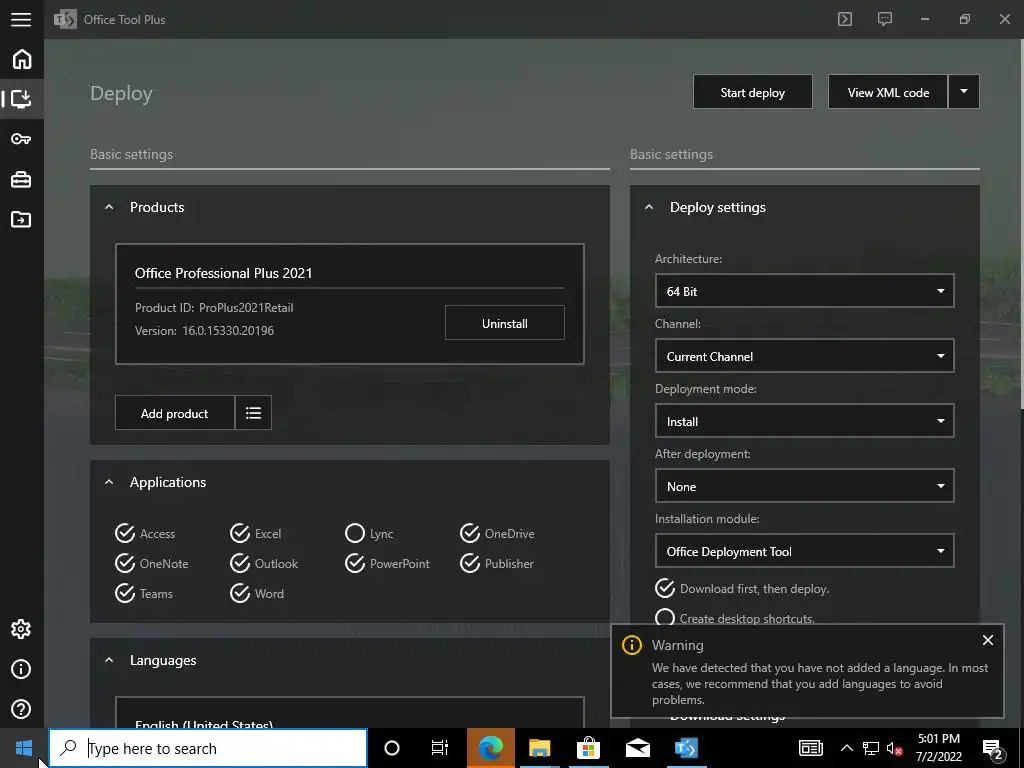
Task: Uncheck the Publisher application
Action: (470, 563)
